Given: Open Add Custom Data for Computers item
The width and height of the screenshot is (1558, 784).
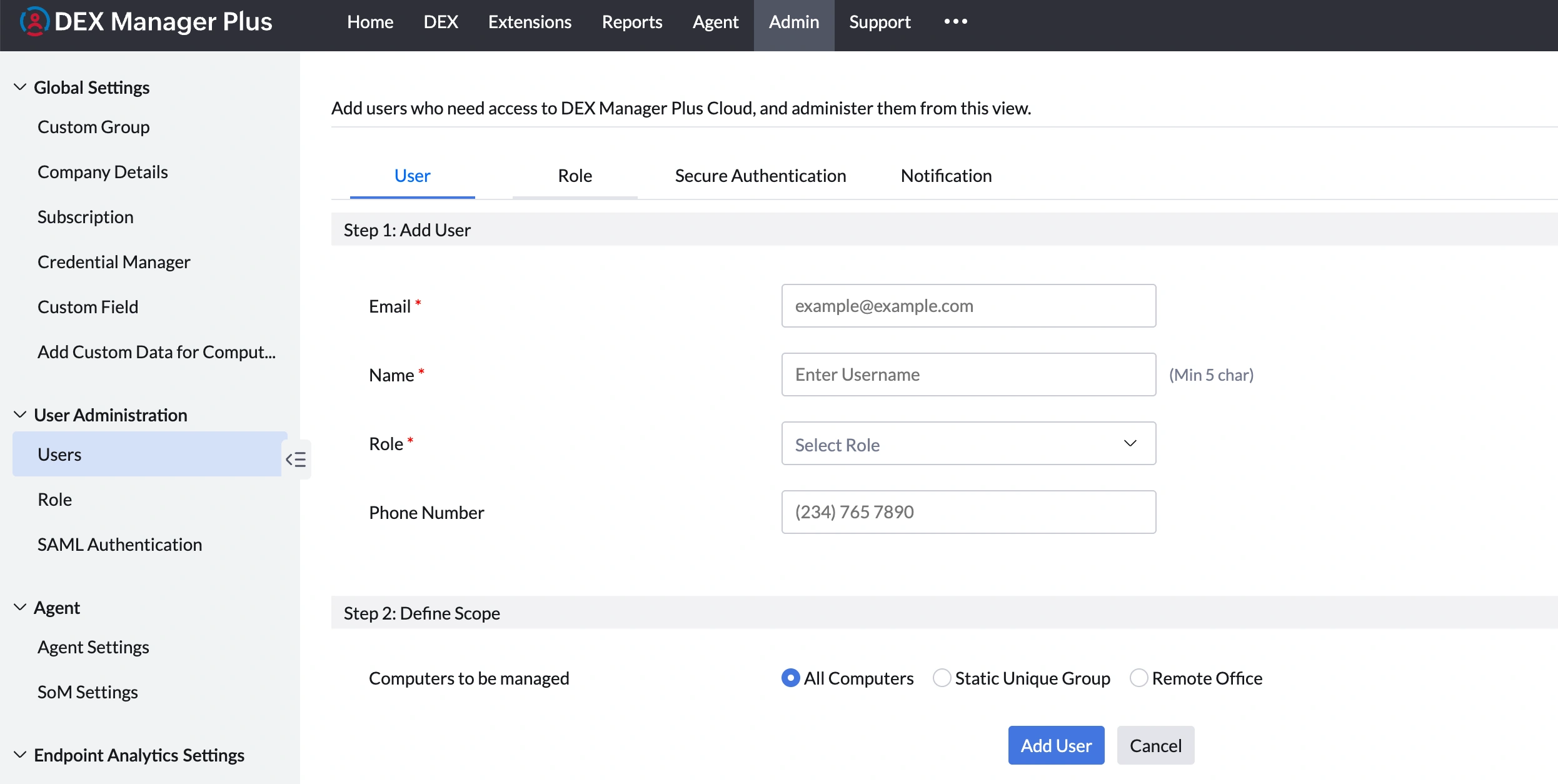Looking at the screenshot, I should click(156, 352).
